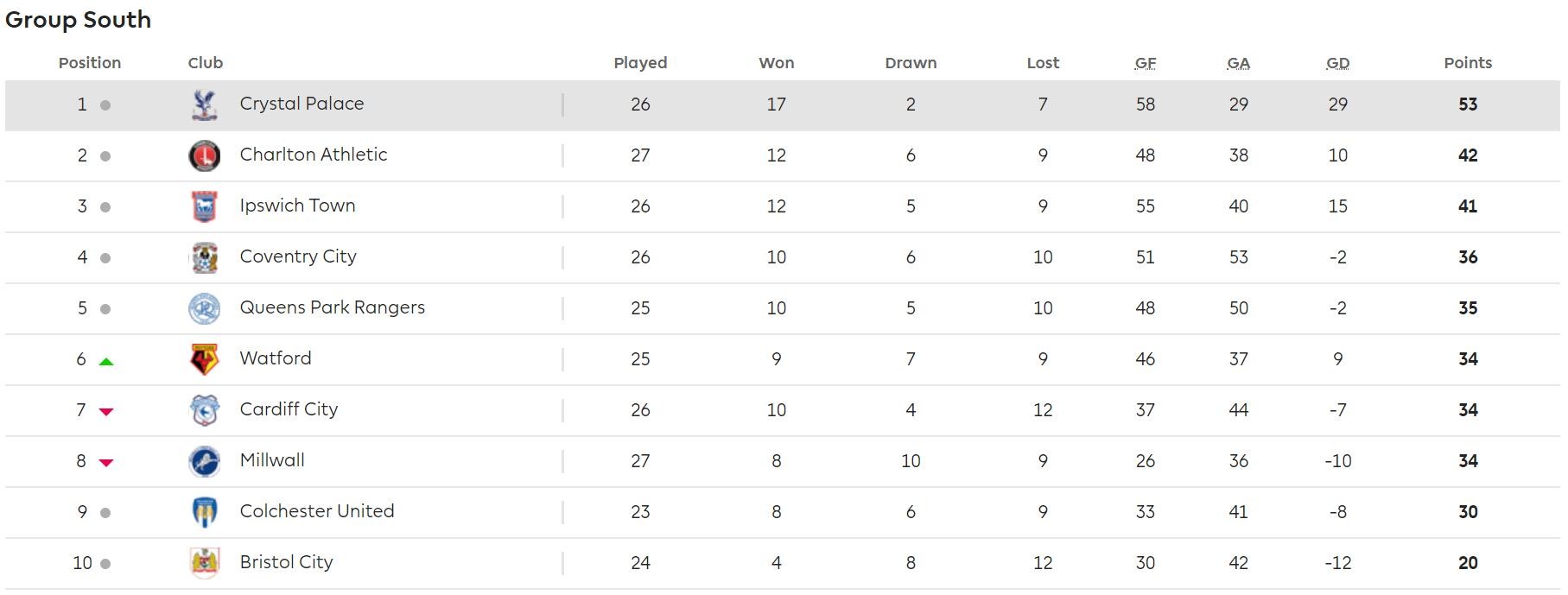Select the Points column header
This screenshot has height=595, width=1568.
tap(1468, 63)
